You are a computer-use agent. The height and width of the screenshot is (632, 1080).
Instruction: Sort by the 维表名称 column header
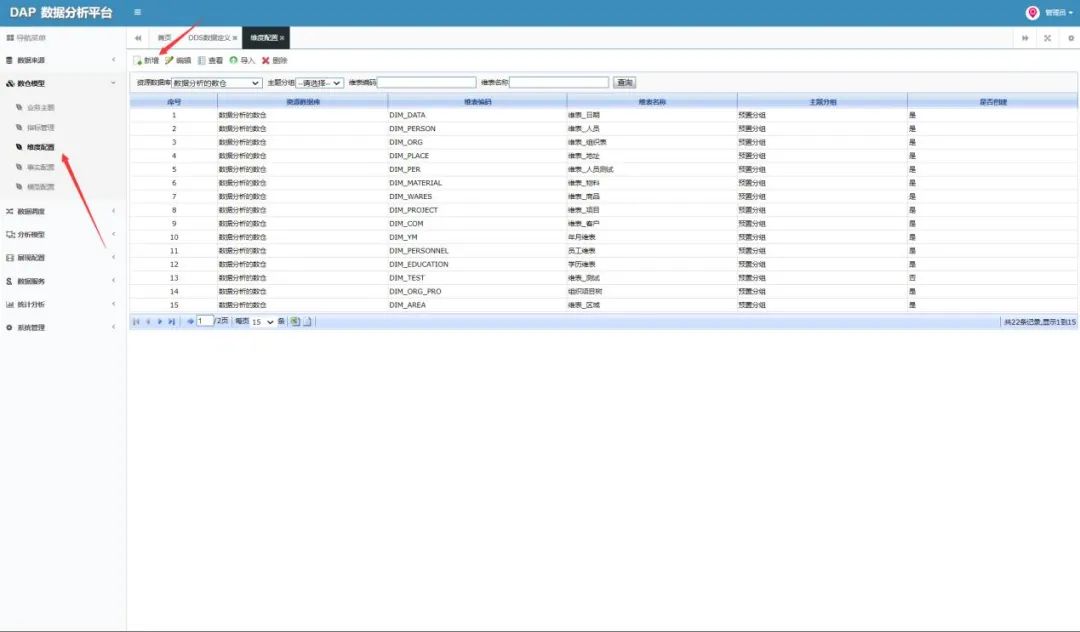(652, 102)
